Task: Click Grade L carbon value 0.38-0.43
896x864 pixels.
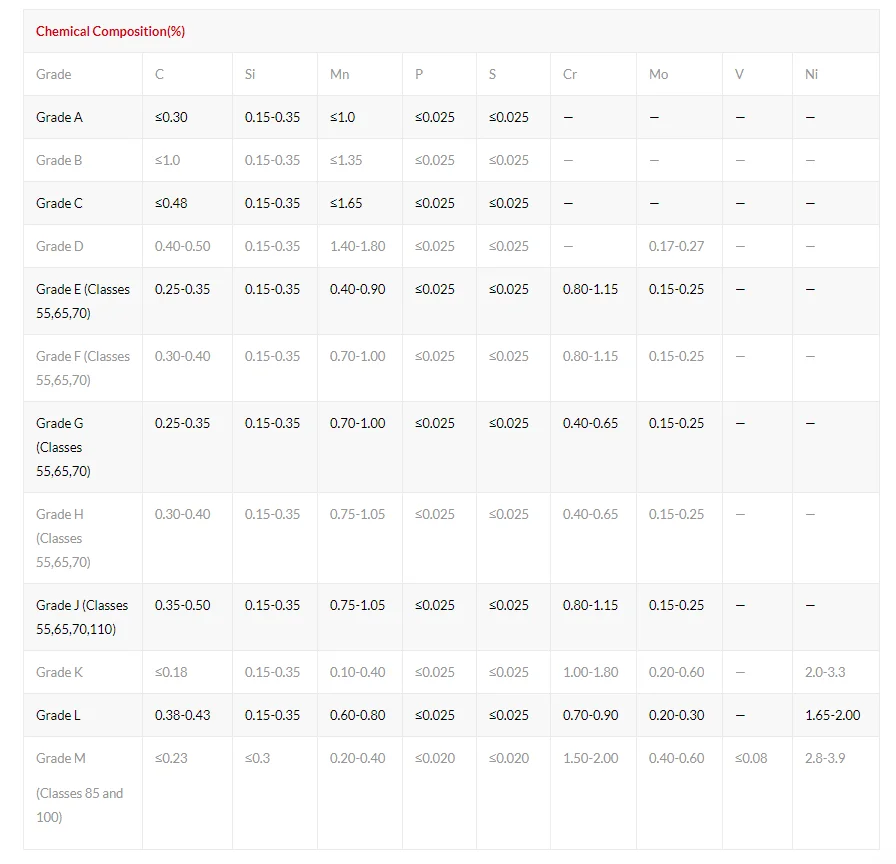Action: (182, 715)
